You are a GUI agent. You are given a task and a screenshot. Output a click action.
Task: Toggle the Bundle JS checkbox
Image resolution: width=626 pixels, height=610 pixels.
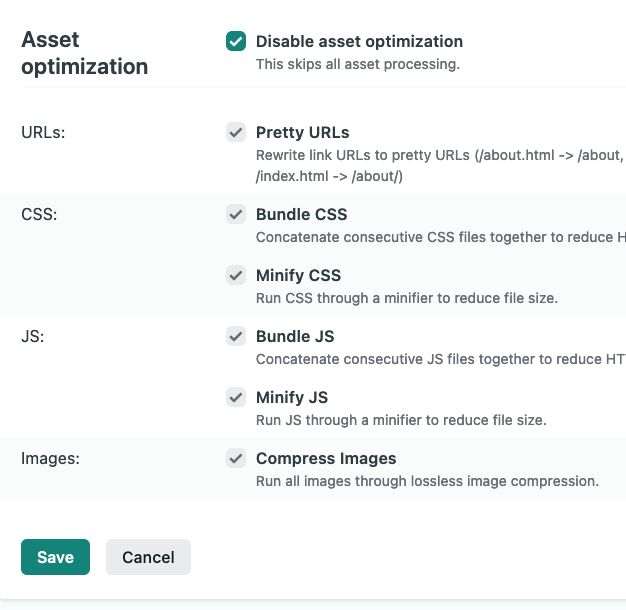[236, 336]
